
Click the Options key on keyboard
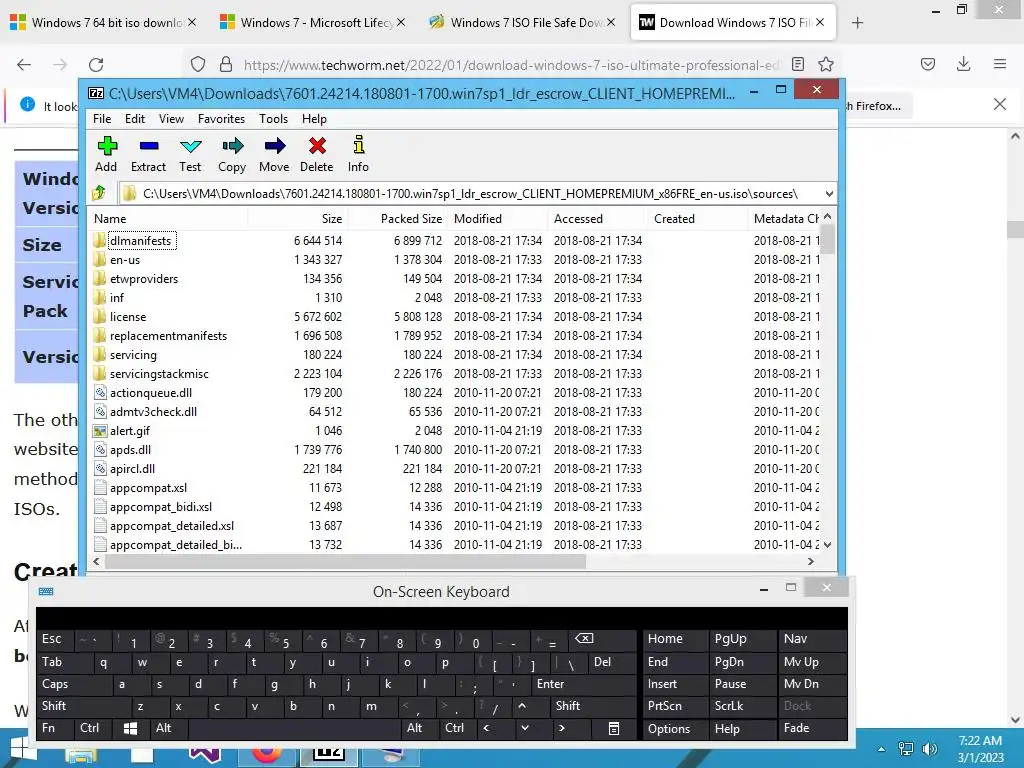coord(675,729)
